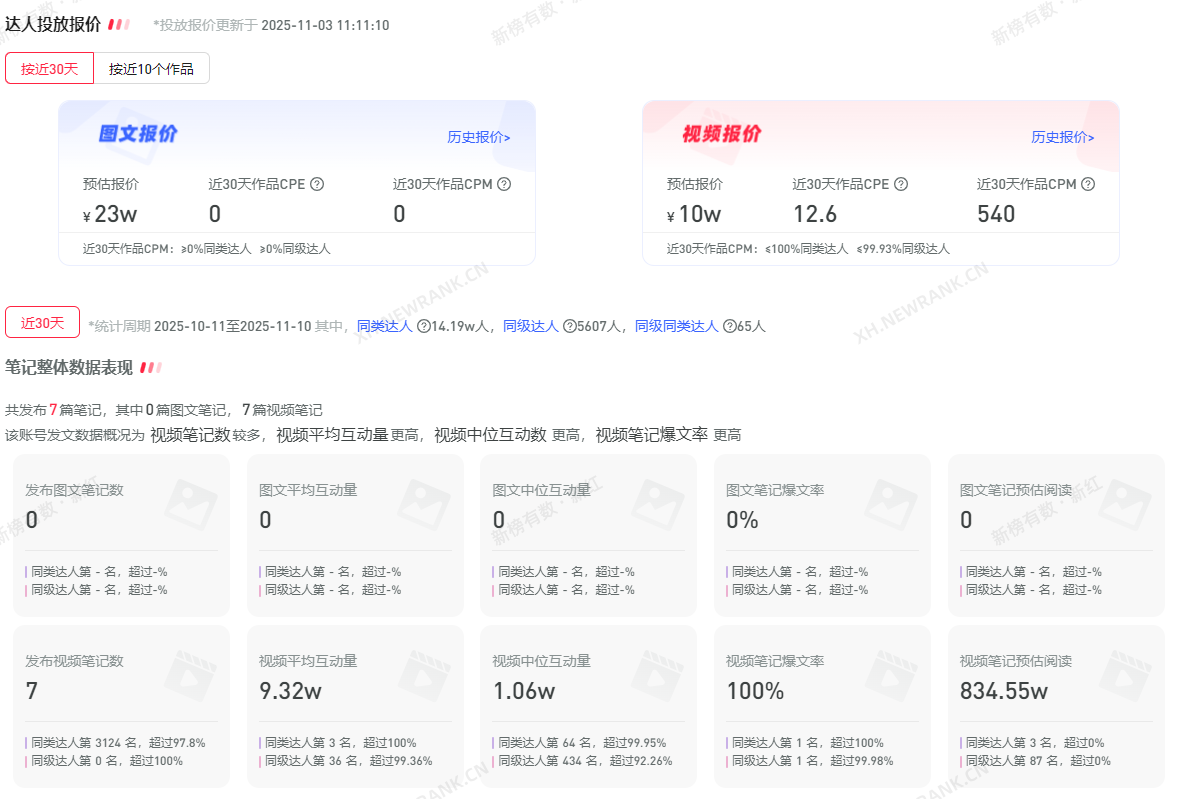The image size is (1185, 799).
Task: Select the 近30天 statistics period tab
Action: [x=42, y=323]
